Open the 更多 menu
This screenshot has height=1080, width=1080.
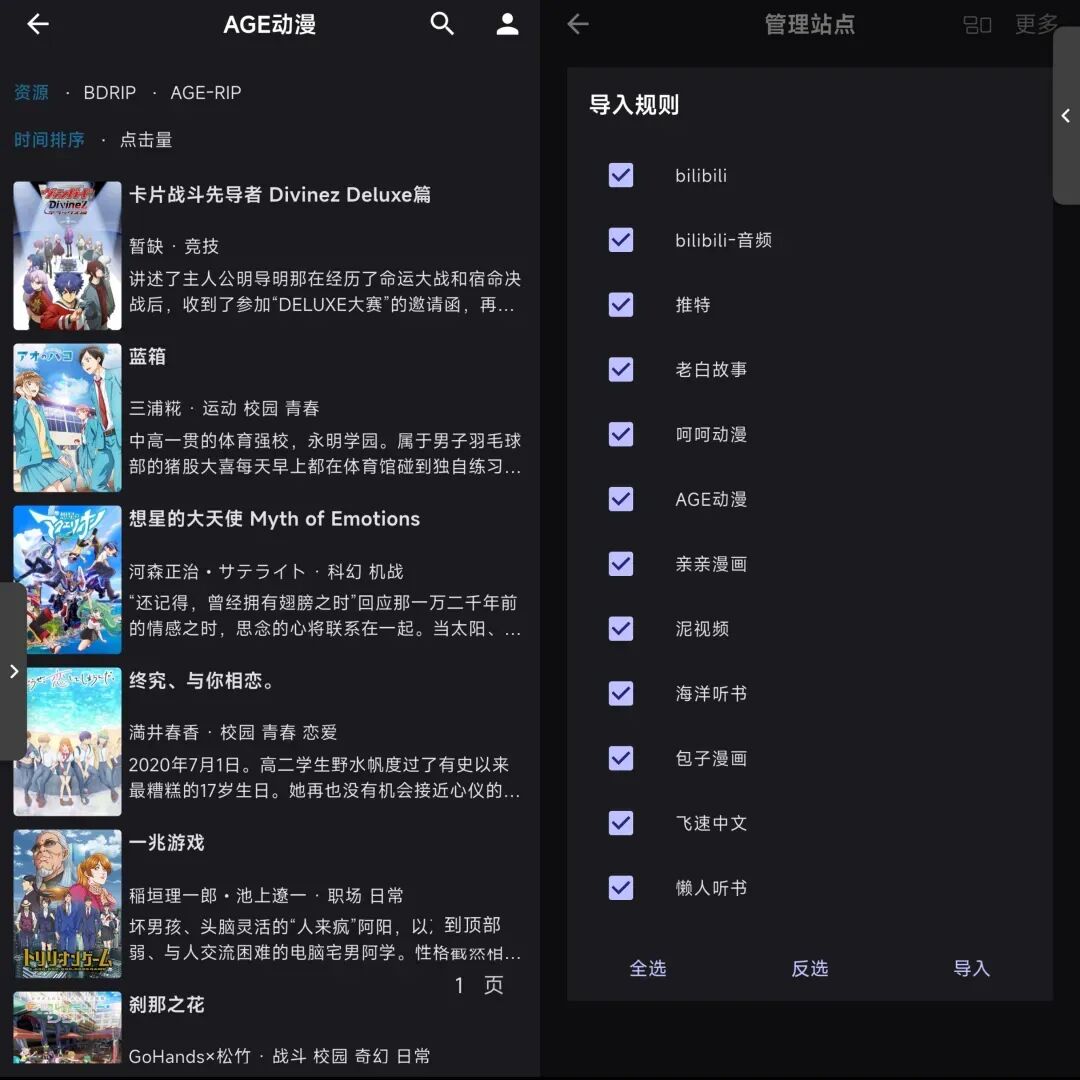(1036, 25)
